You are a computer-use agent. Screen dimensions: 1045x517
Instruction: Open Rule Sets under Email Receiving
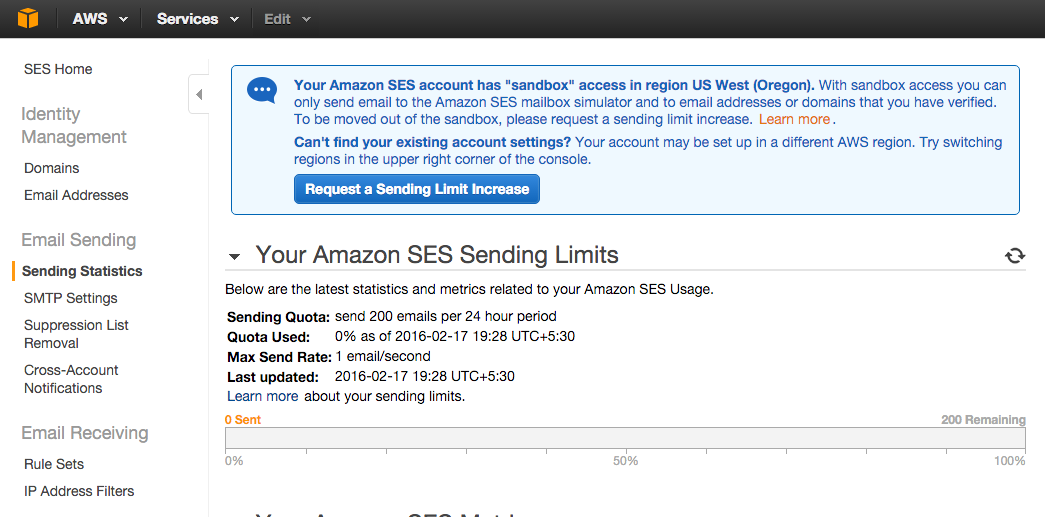coord(54,464)
